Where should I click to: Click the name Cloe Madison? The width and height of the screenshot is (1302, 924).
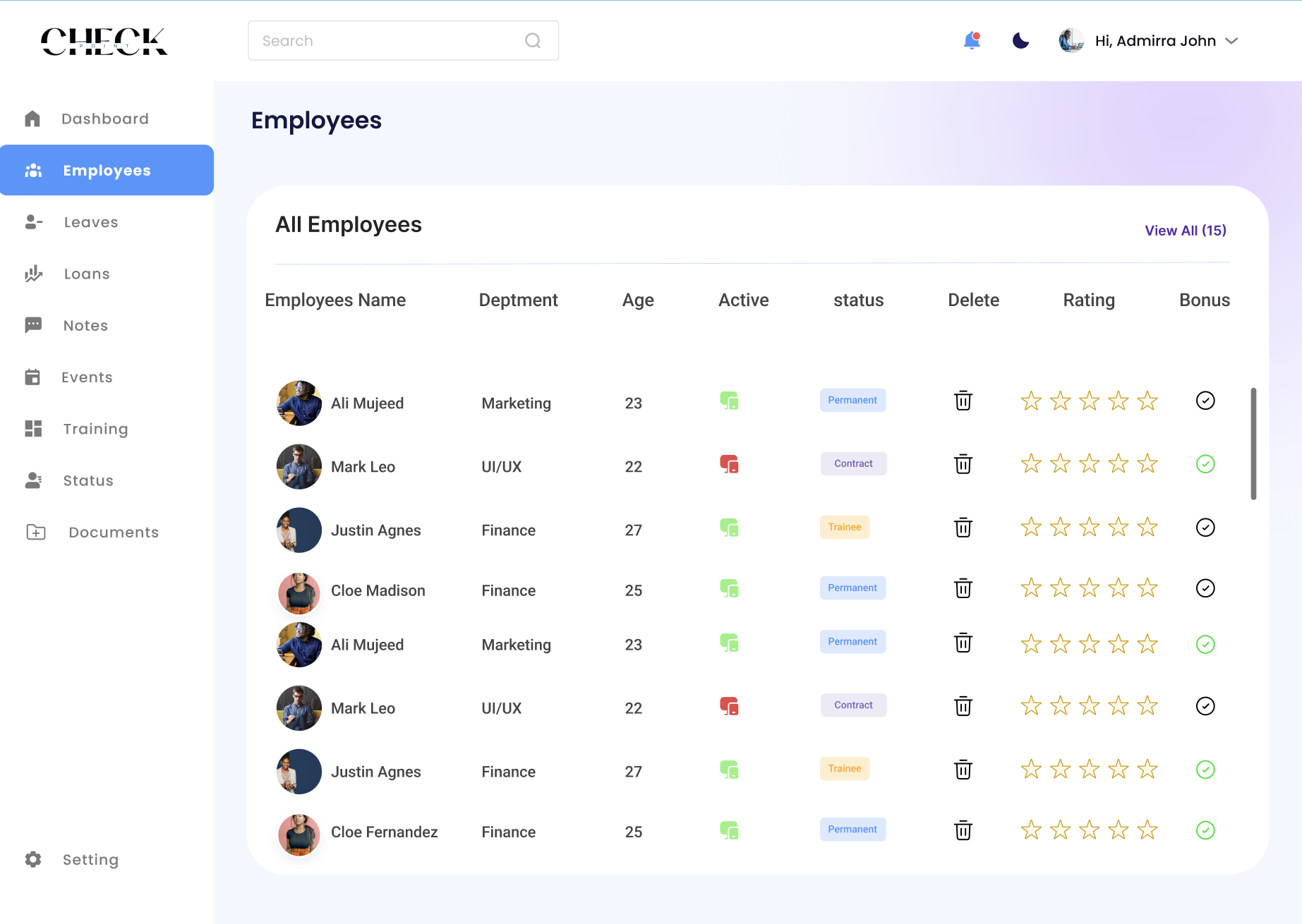[x=378, y=590]
